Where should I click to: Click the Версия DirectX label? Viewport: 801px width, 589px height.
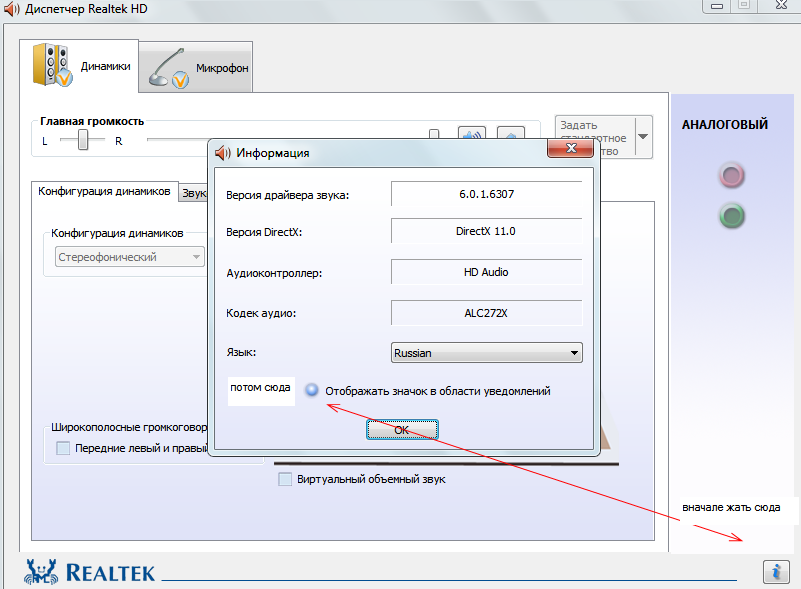click(264, 232)
